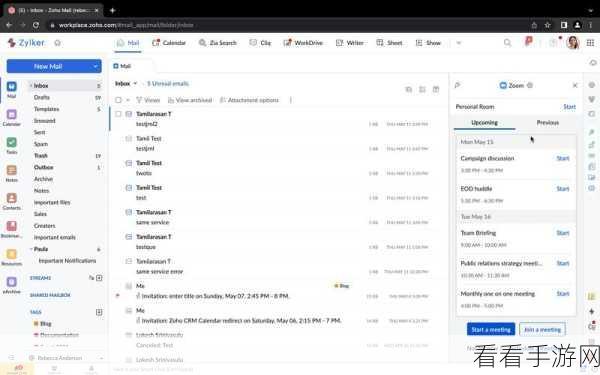Open Calendar in left app sidebar
Image resolution: width=600 pixels, height=375 pixels.
11,117
